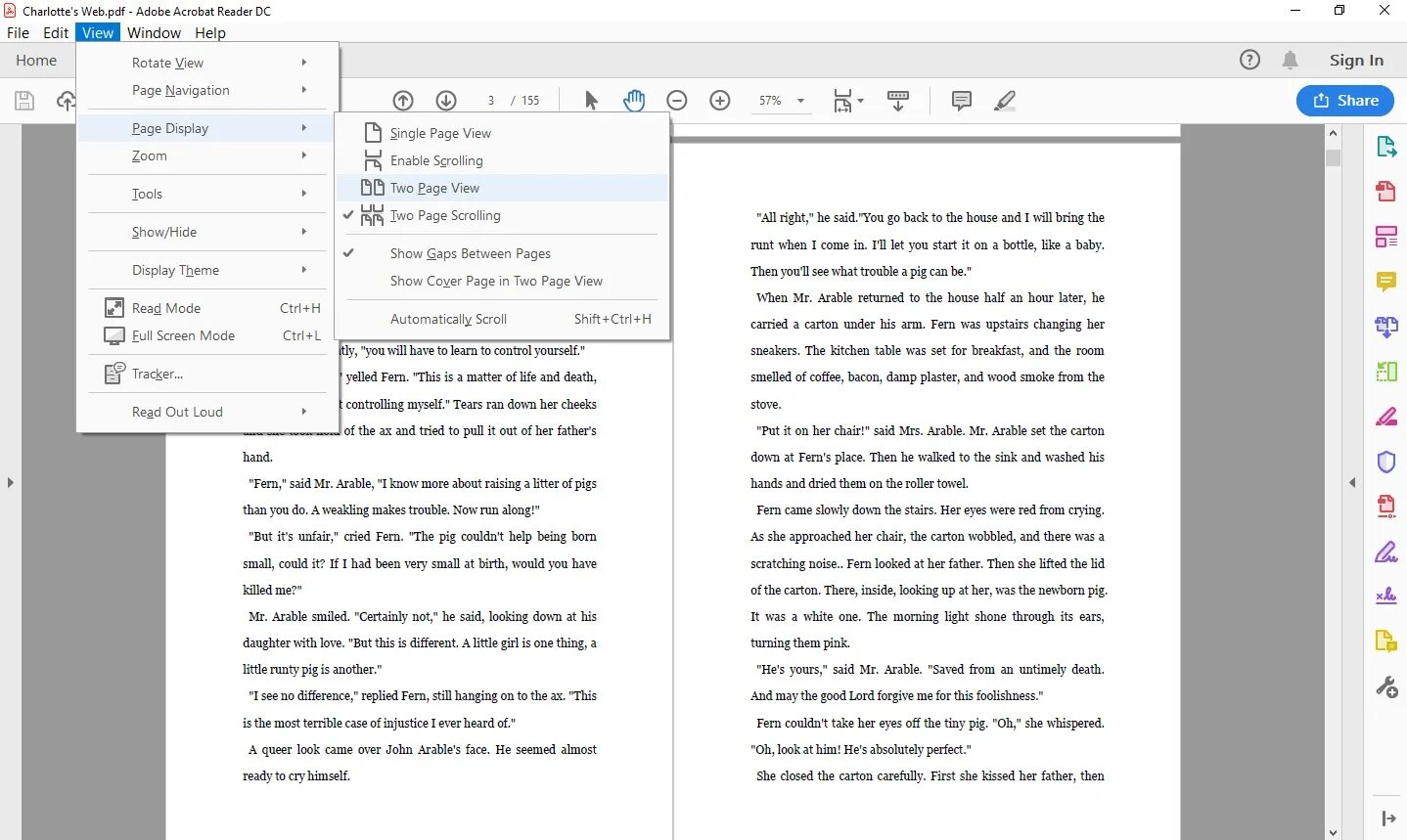Image resolution: width=1407 pixels, height=840 pixels.
Task: Expand the Rotate View submenu
Action: pyautogui.click(x=207, y=63)
